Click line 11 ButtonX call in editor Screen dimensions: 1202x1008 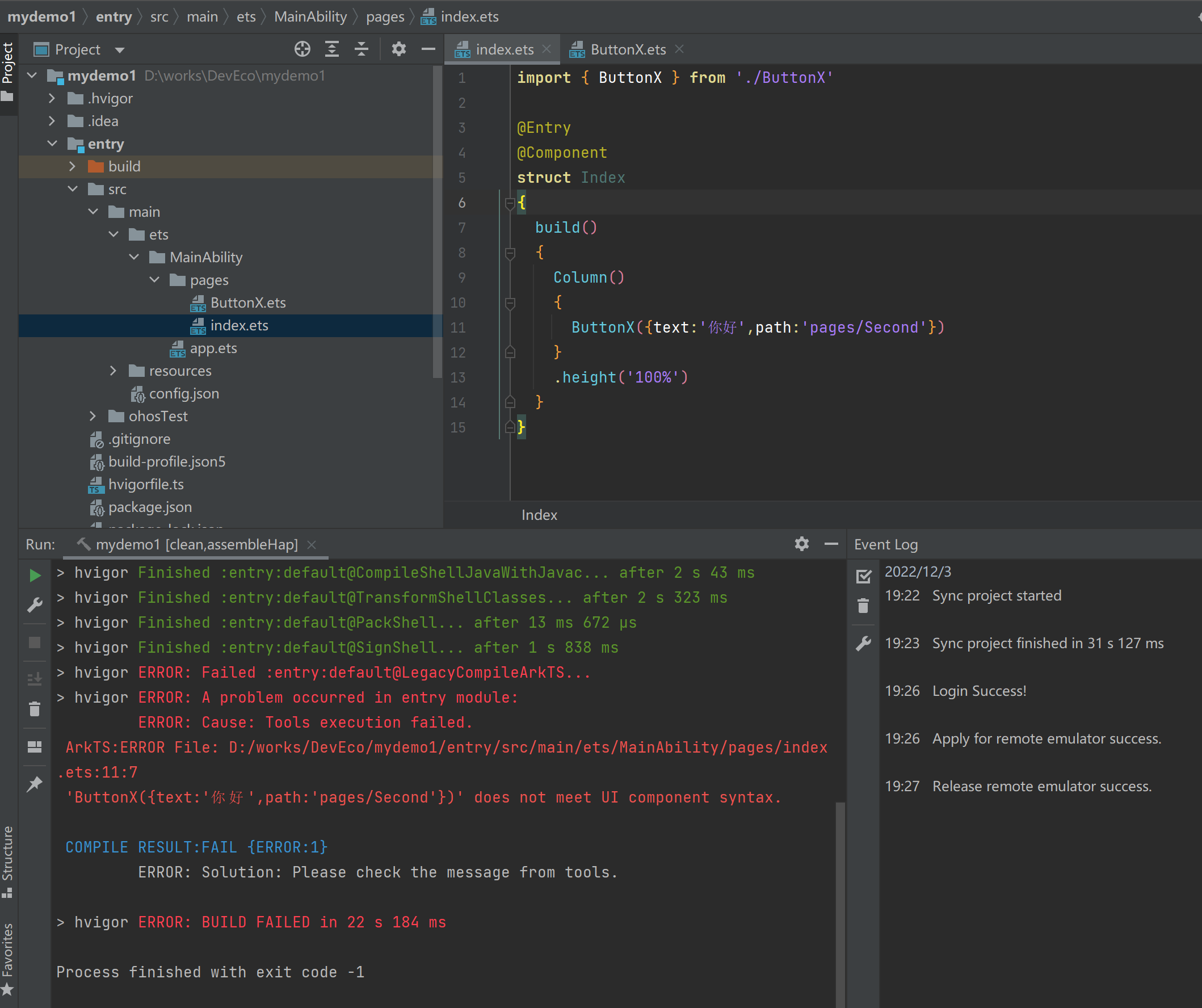[x=757, y=327]
